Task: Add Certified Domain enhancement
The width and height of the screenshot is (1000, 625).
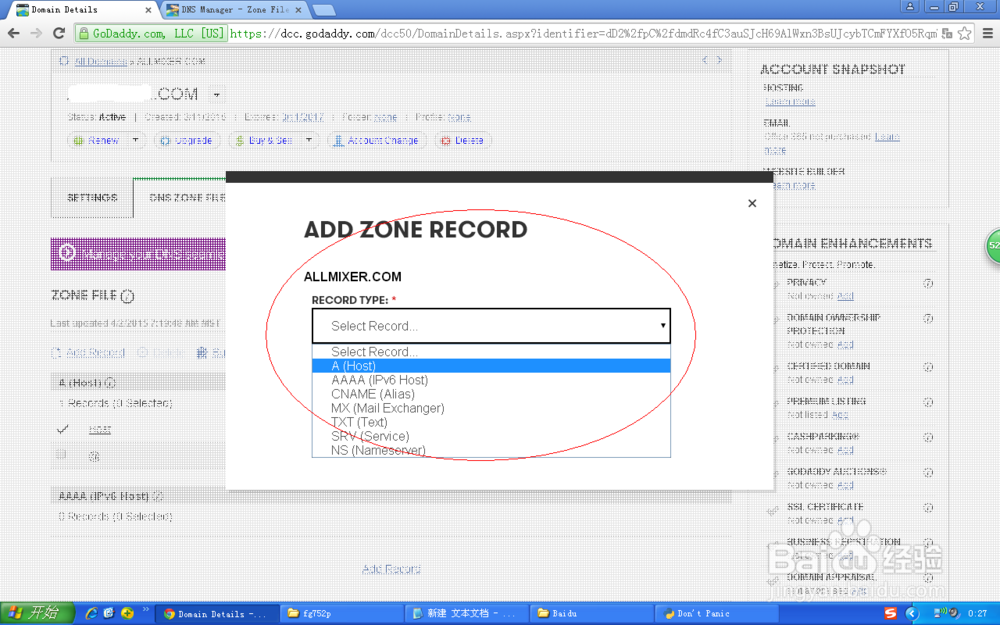Action: point(846,379)
